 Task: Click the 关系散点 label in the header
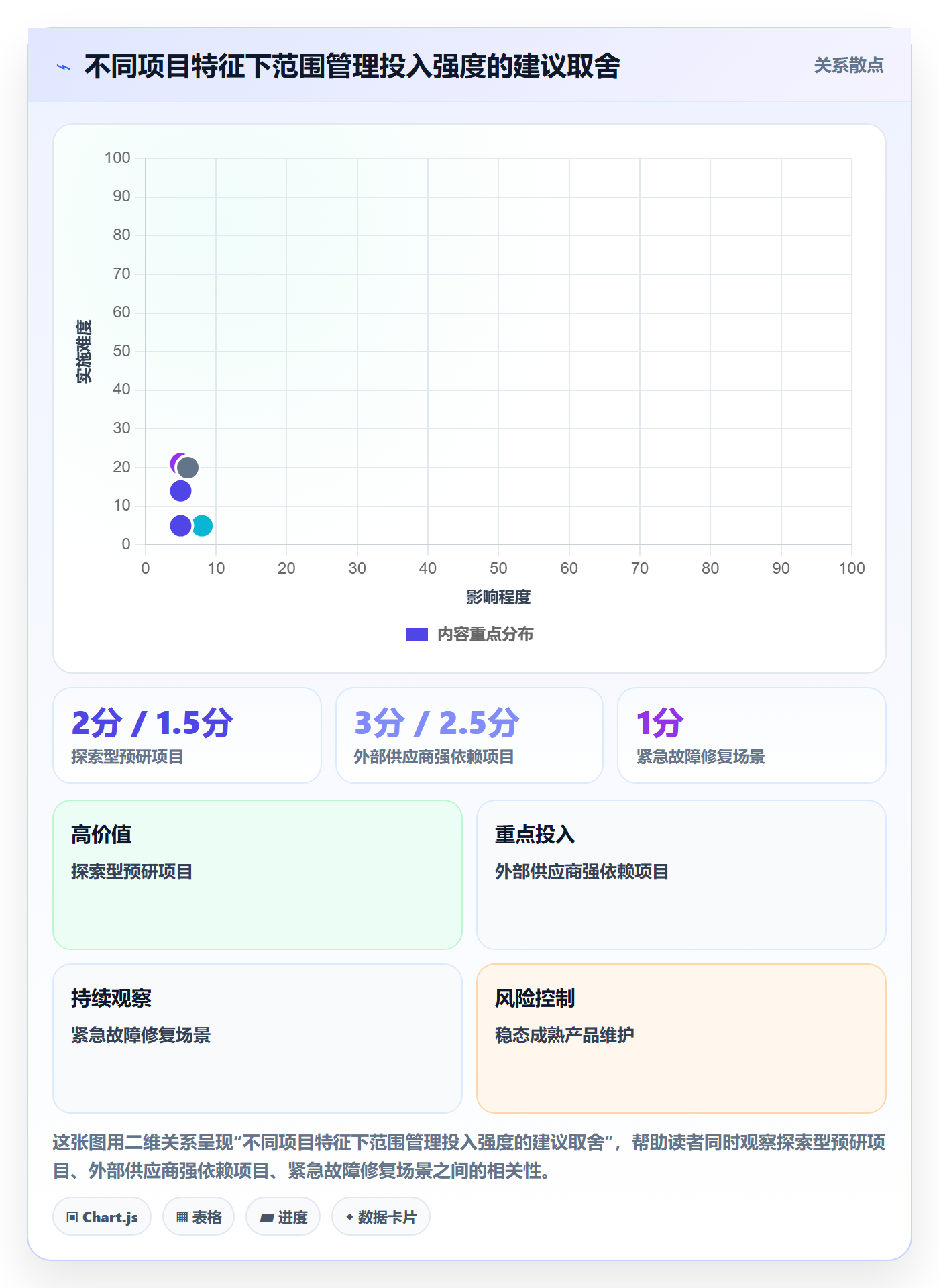tap(848, 65)
